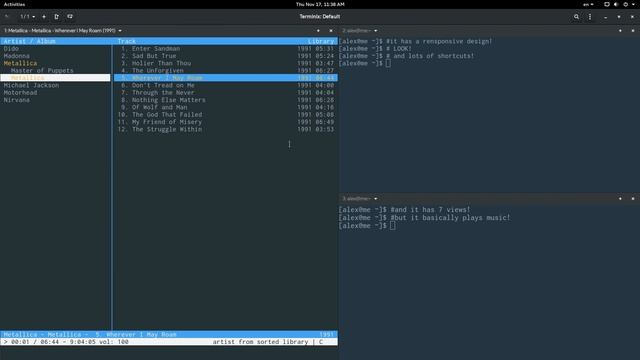Select track 9. Of Wolf and Man
This screenshot has width=640, height=360.
pyautogui.click(x=226, y=107)
